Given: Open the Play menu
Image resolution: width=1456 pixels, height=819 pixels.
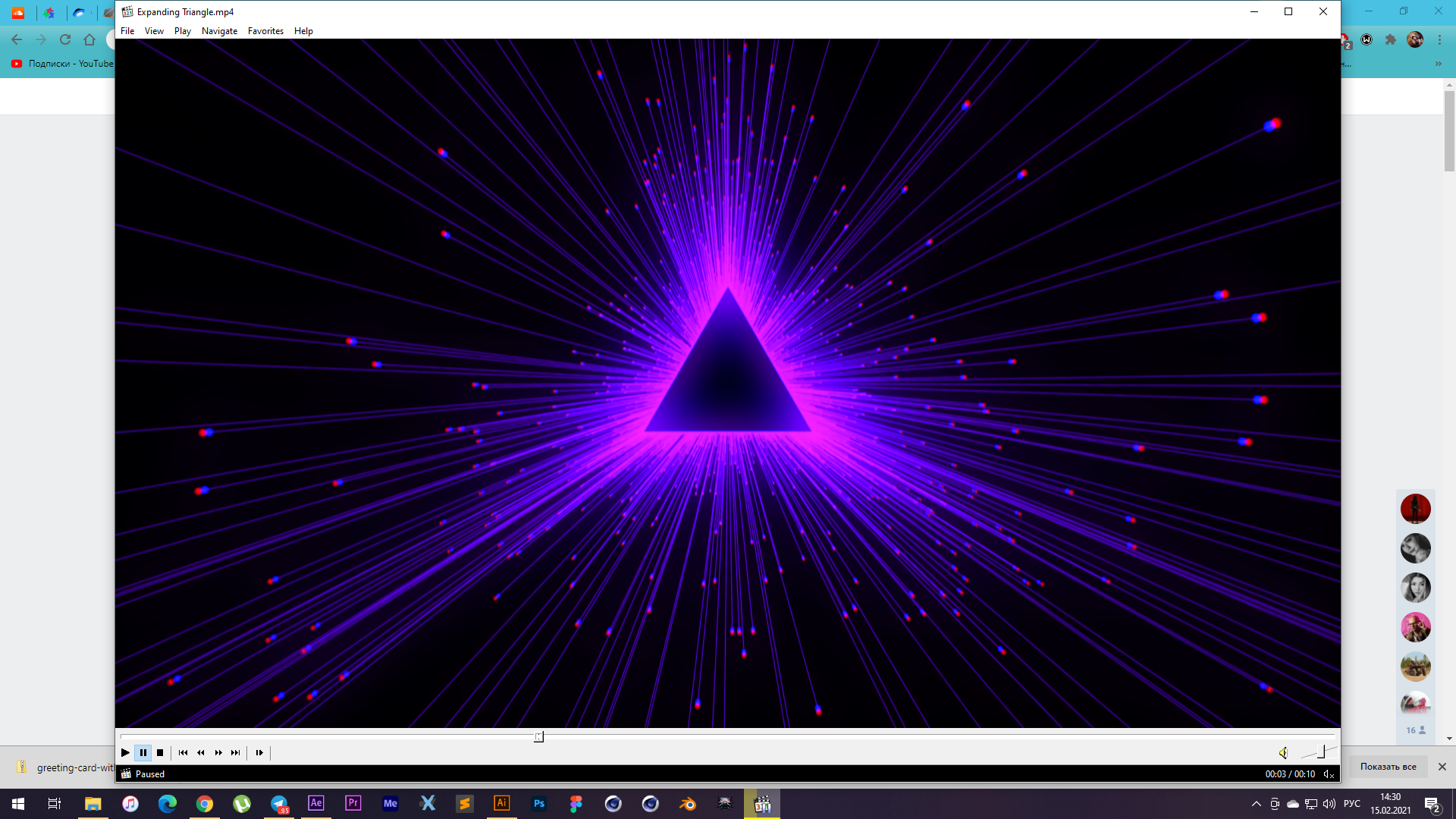Looking at the screenshot, I should tap(182, 31).
